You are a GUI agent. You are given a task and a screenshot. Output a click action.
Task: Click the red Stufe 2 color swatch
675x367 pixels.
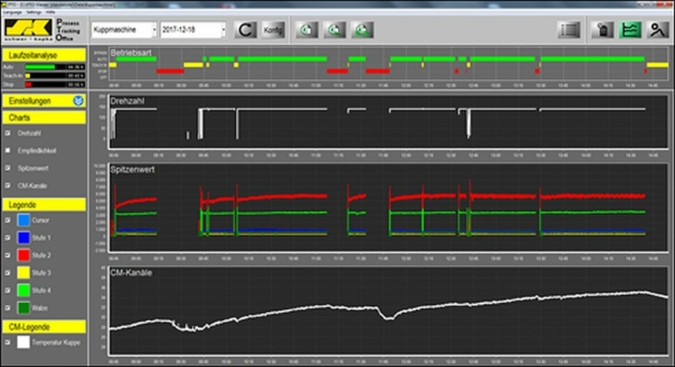(24, 255)
